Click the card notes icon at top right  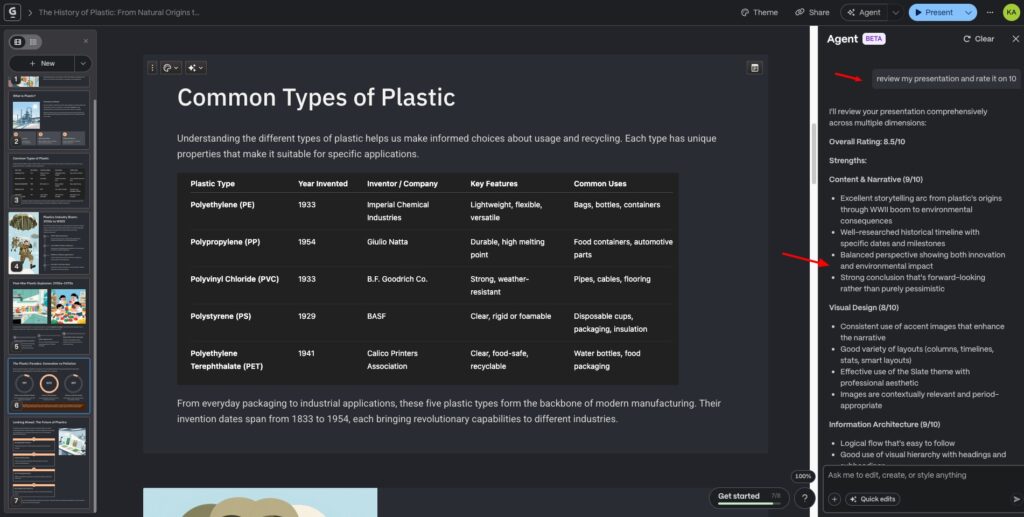[x=755, y=68]
